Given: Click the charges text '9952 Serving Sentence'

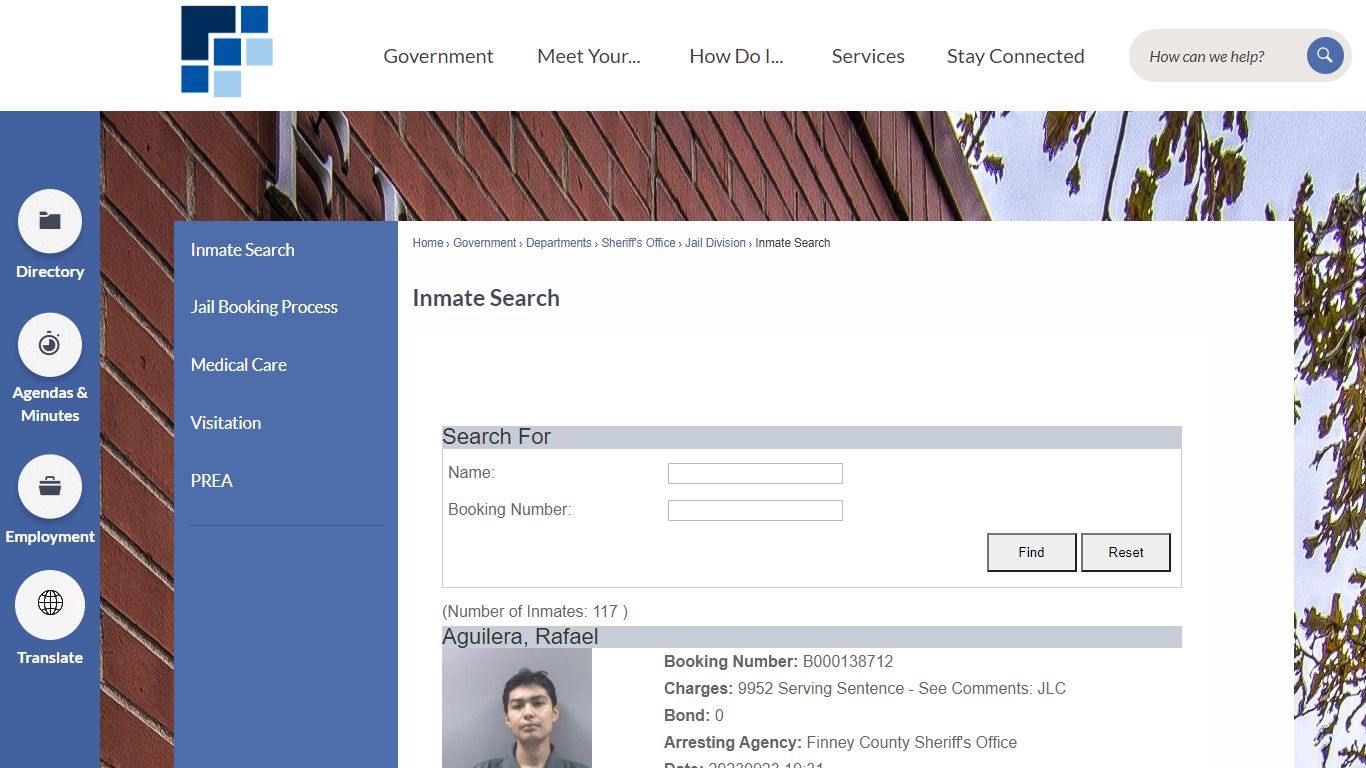Looking at the screenshot, I should point(821,689).
